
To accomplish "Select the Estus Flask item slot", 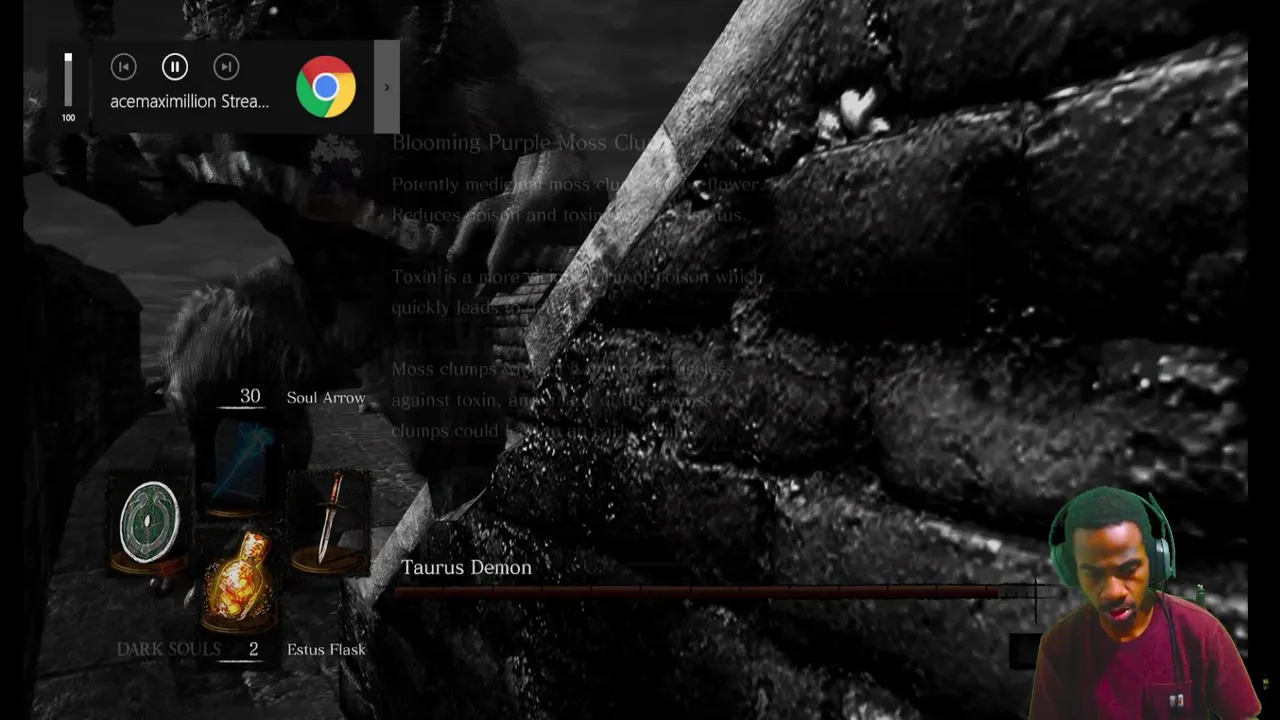I will [x=240, y=582].
